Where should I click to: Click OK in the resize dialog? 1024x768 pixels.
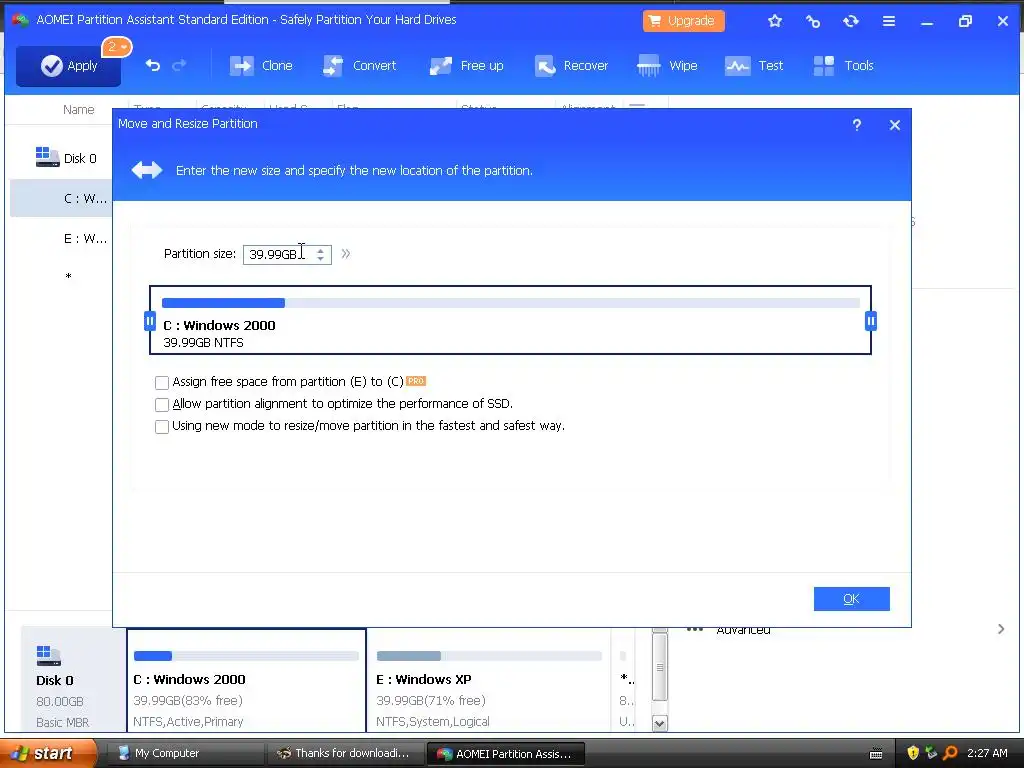pos(852,599)
